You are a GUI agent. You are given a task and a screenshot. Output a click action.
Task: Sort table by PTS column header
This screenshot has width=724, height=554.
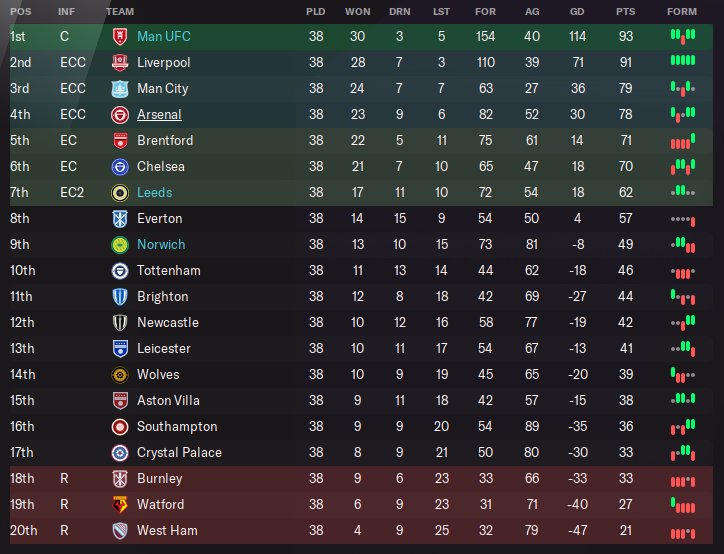coord(628,11)
